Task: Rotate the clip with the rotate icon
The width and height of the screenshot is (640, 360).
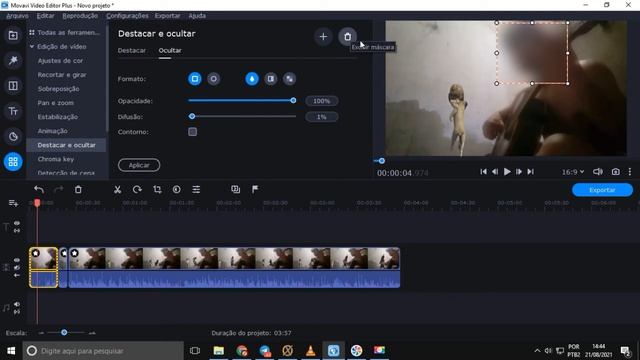Action: point(137,189)
